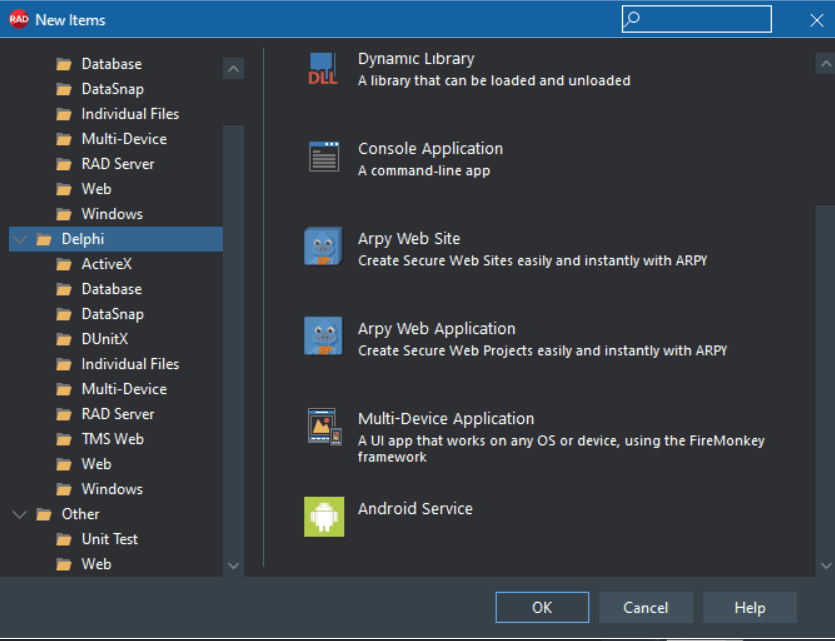Image resolution: width=835 pixels, height=641 pixels.
Task: Select Windows folder listed just above Other
Action: pyautogui.click(x=112, y=489)
